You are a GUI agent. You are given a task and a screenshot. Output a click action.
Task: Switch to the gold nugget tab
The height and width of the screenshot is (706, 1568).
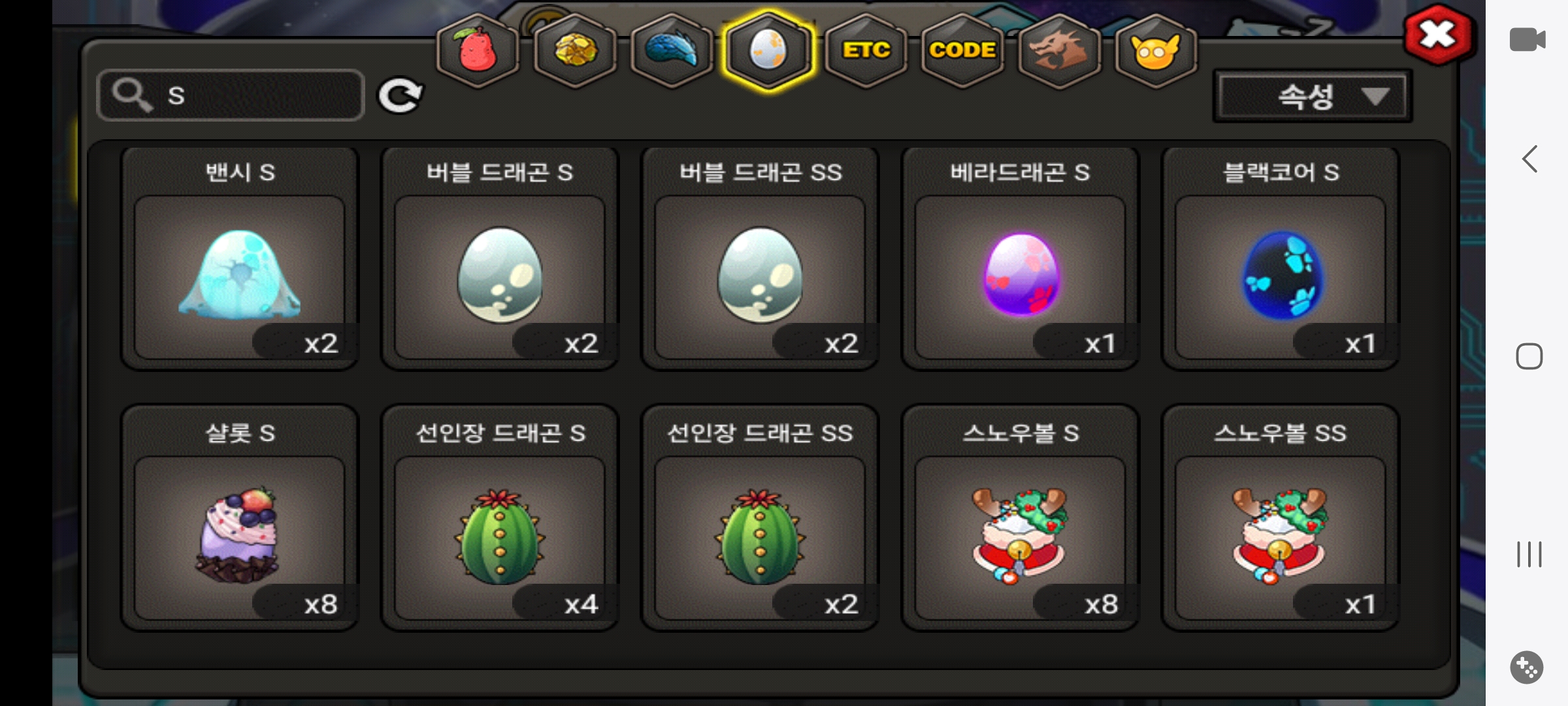coord(575,51)
